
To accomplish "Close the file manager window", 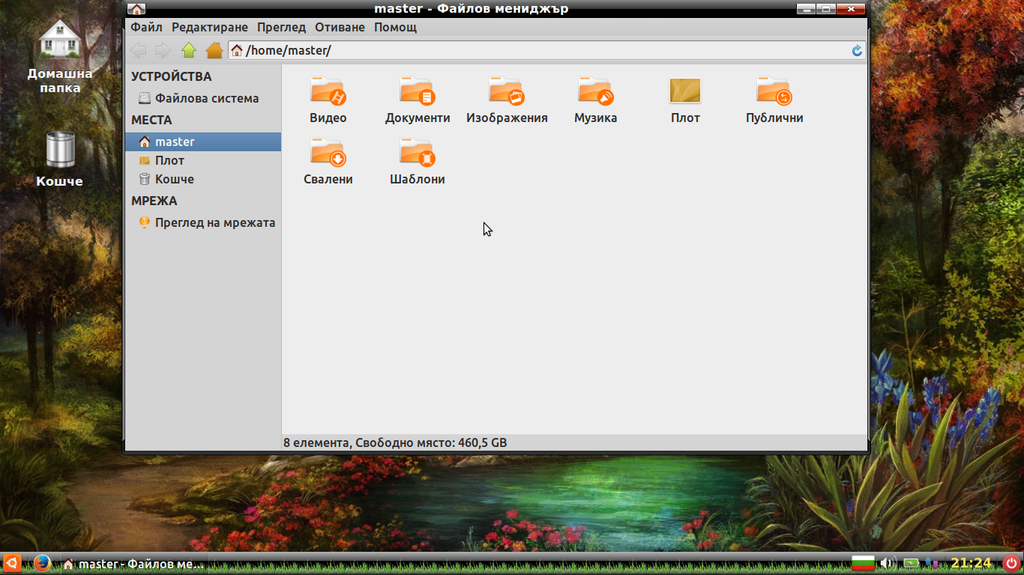I will click(851, 8).
